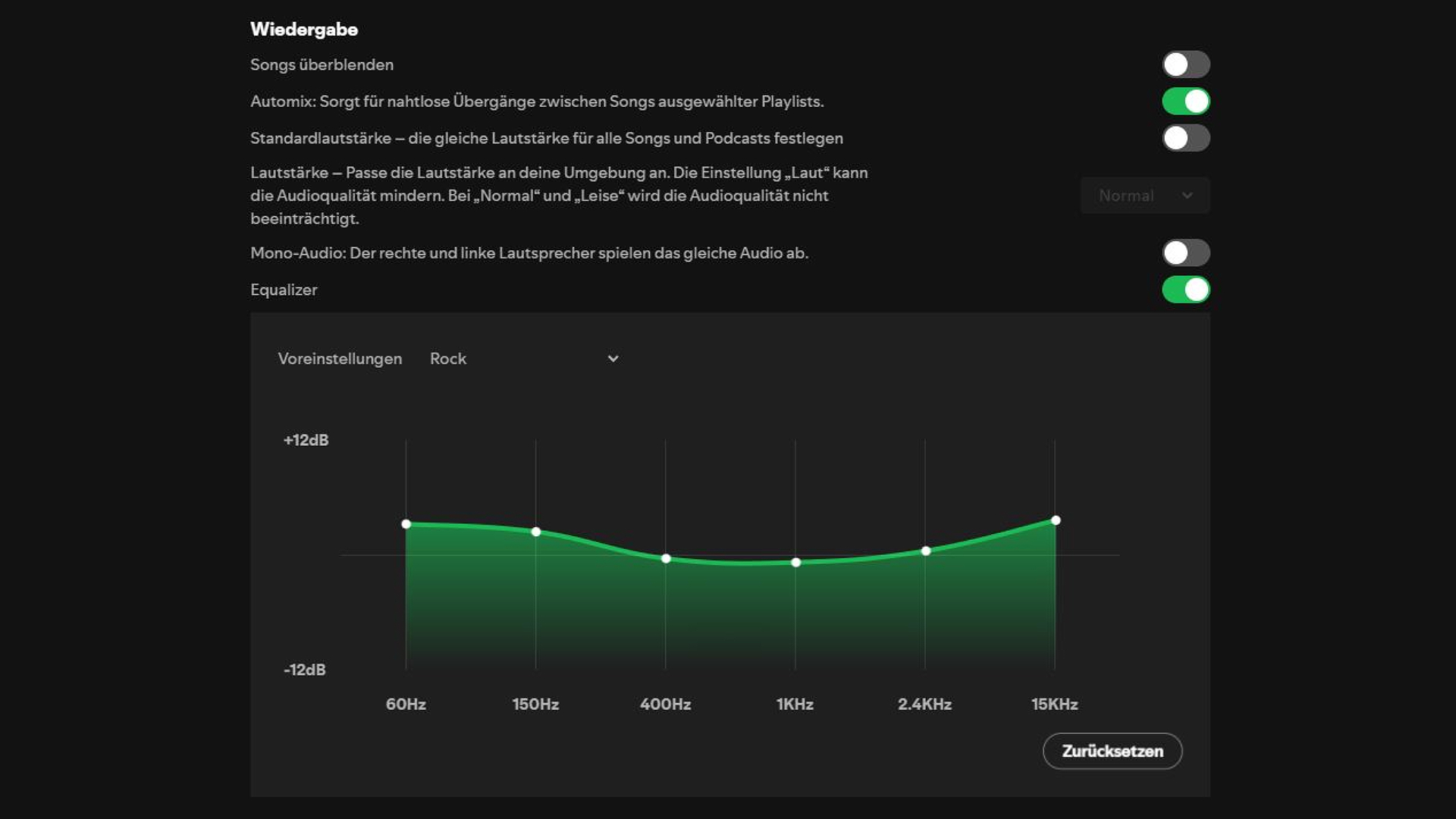The width and height of the screenshot is (1456, 819).
Task: Click the 400Hz equalizer band handle
Action: (666, 559)
